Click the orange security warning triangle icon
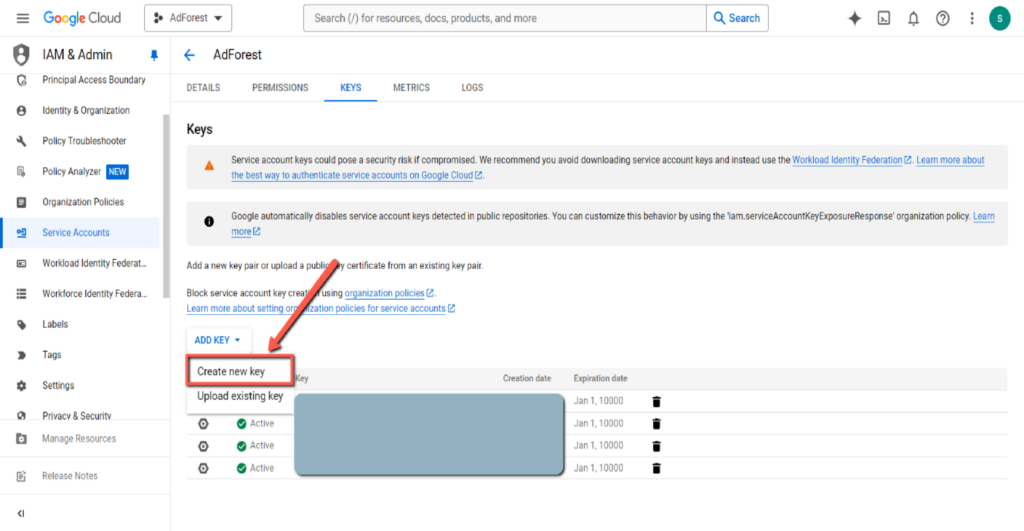 pos(209,166)
